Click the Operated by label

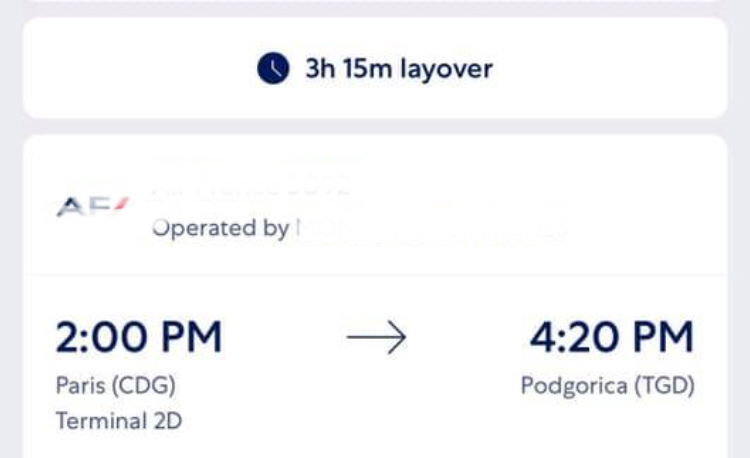221,228
